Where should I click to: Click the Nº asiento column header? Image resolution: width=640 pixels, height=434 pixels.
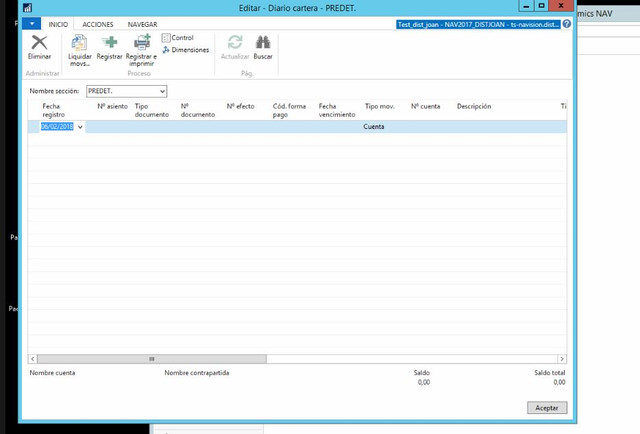click(x=113, y=107)
